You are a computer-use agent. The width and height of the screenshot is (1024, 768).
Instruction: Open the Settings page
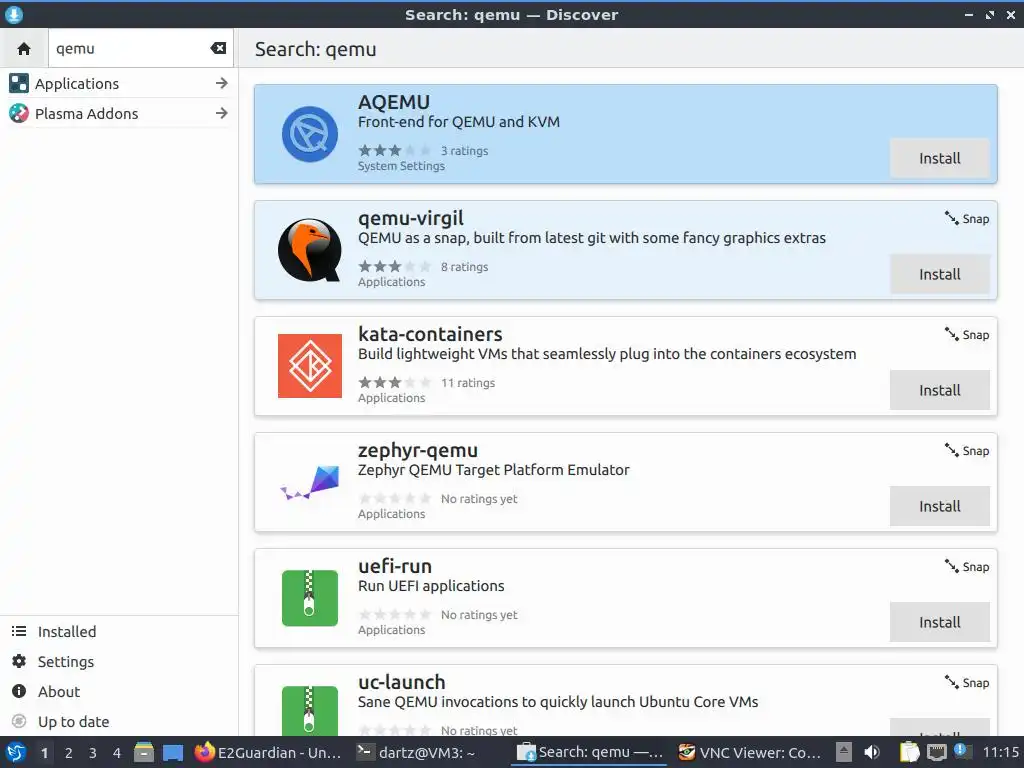119,662
